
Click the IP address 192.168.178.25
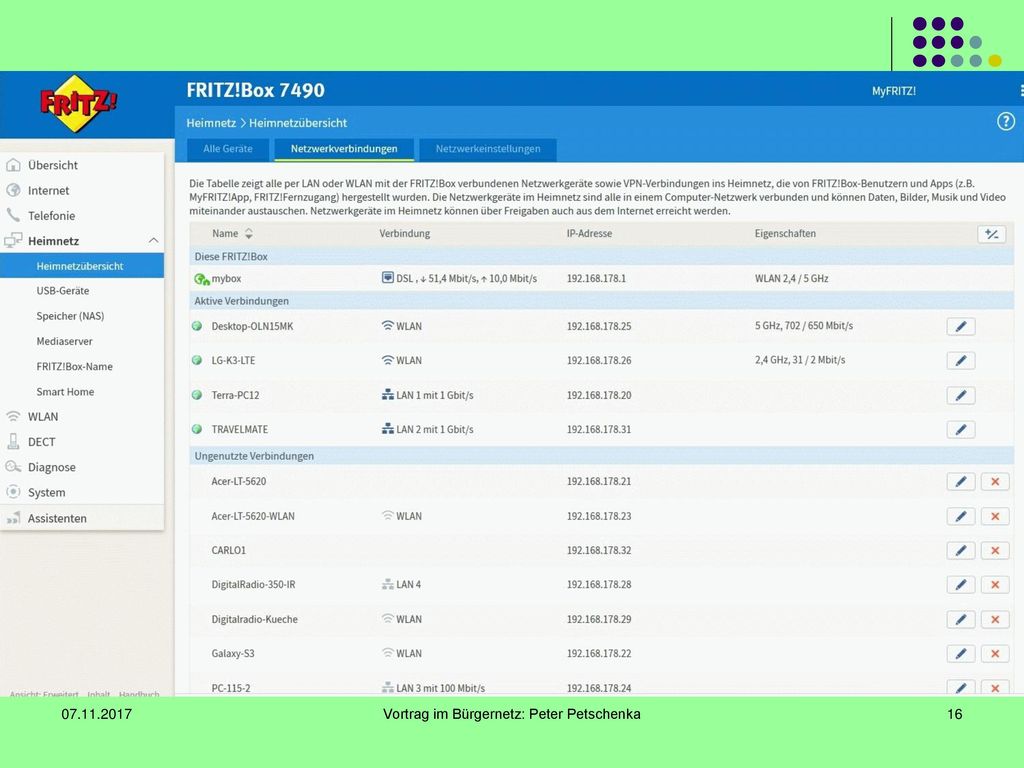tap(599, 326)
